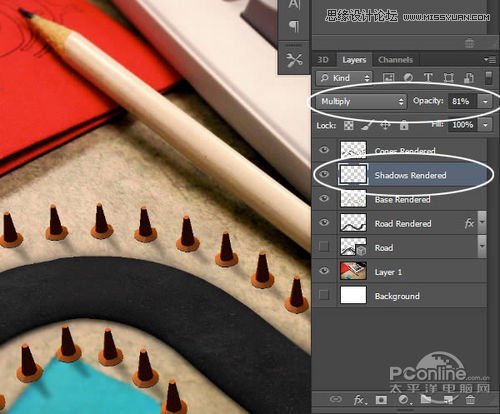Expand Road Rendered layer effects arrow
The height and width of the screenshot is (414, 500).
[x=482, y=222]
